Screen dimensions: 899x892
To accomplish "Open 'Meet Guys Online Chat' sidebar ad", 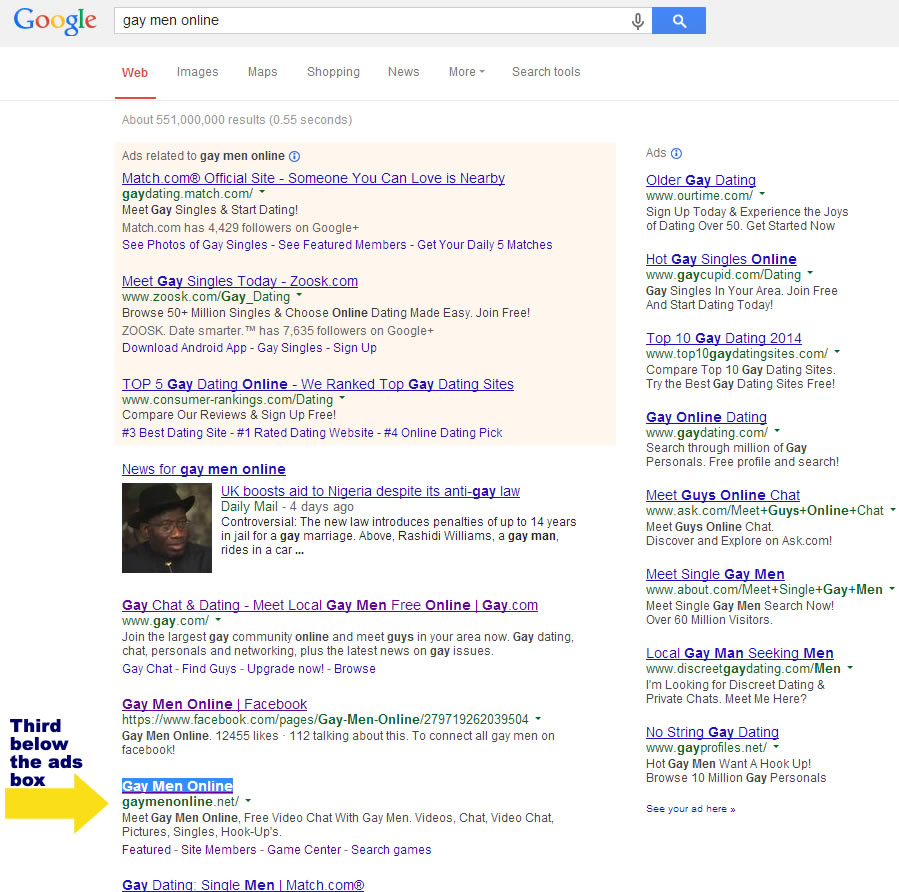I will tap(723, 495).
